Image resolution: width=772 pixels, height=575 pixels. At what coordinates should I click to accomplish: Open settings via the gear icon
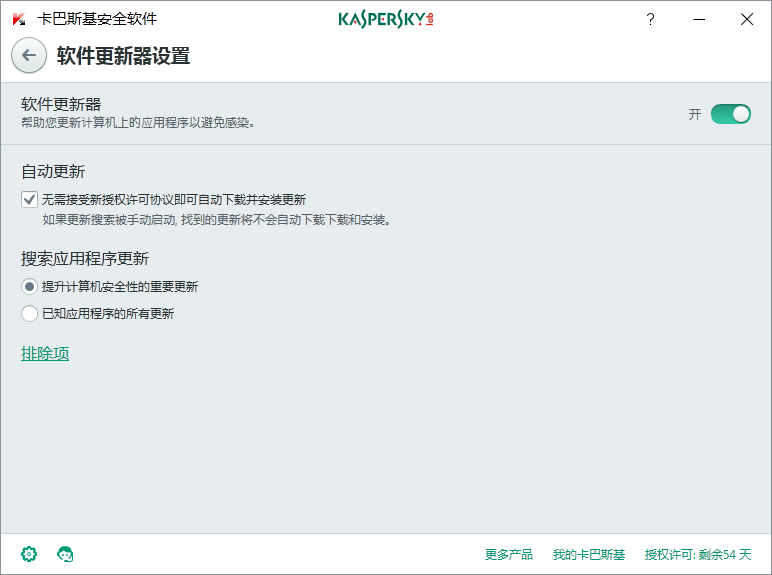29,554
